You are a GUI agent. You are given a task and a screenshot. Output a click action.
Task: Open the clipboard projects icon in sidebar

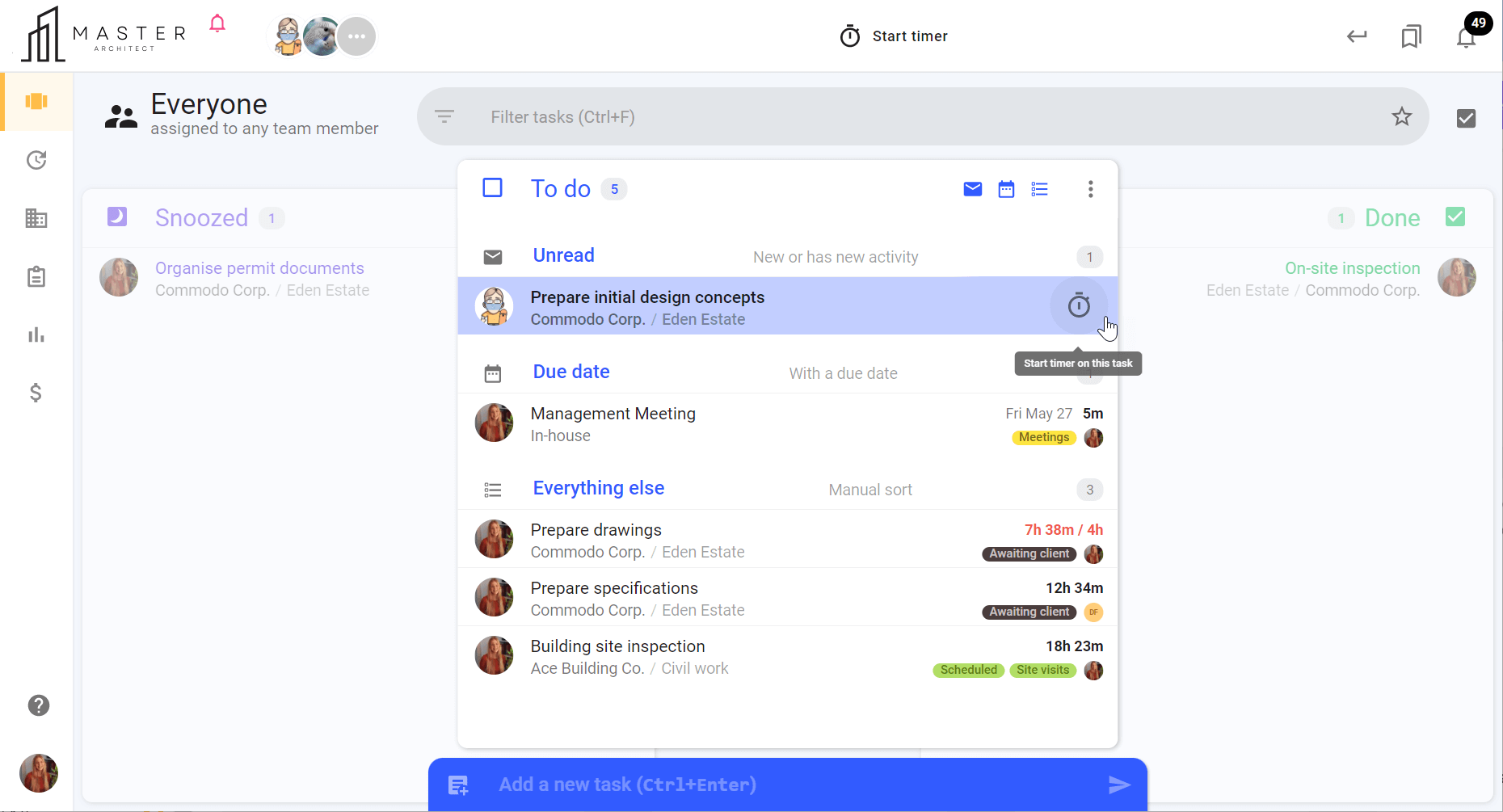click(x=36, y=276)
